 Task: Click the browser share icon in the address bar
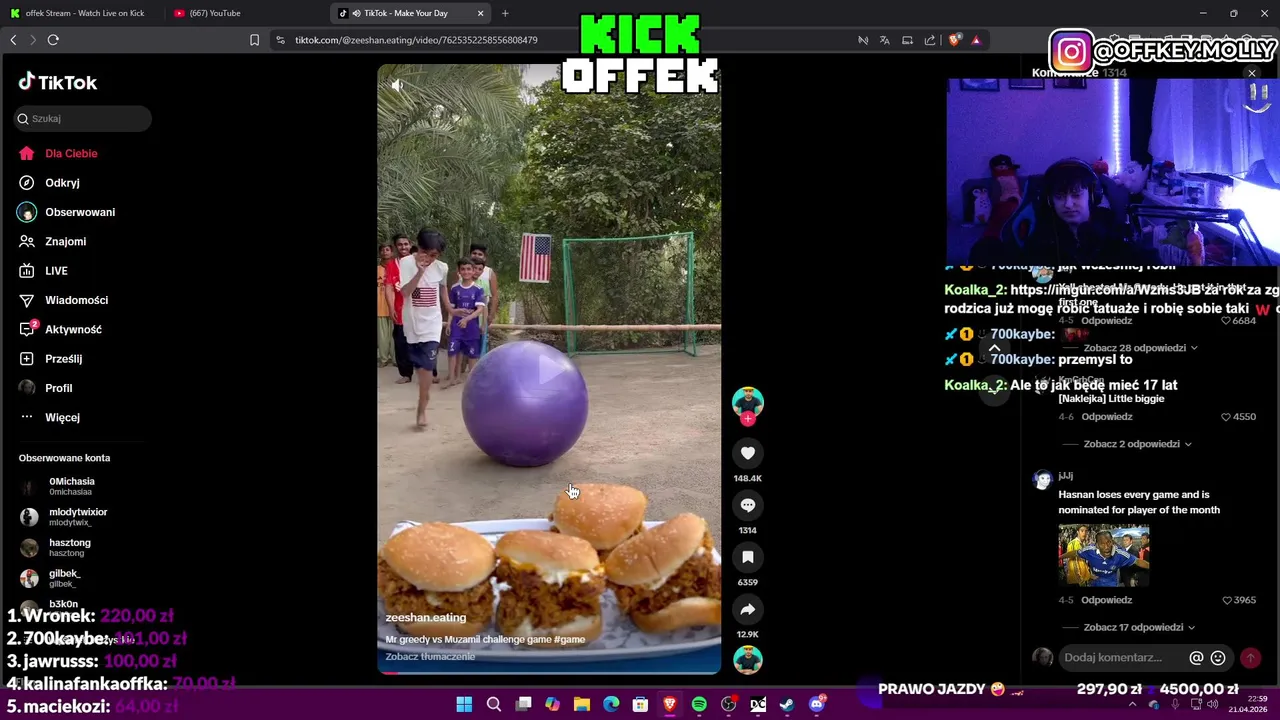coord(930,40)
